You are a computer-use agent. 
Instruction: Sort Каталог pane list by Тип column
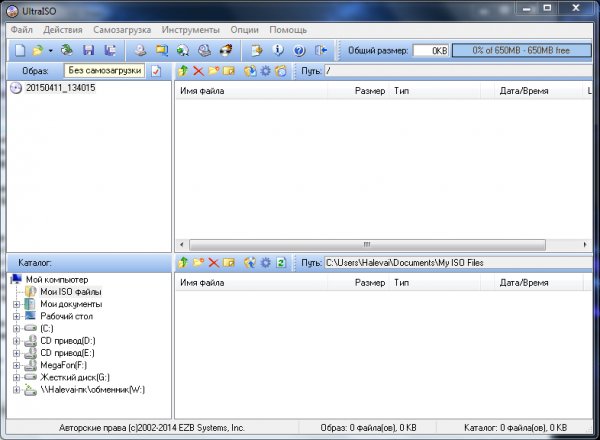pyautogui.click(x=435, y=283)
